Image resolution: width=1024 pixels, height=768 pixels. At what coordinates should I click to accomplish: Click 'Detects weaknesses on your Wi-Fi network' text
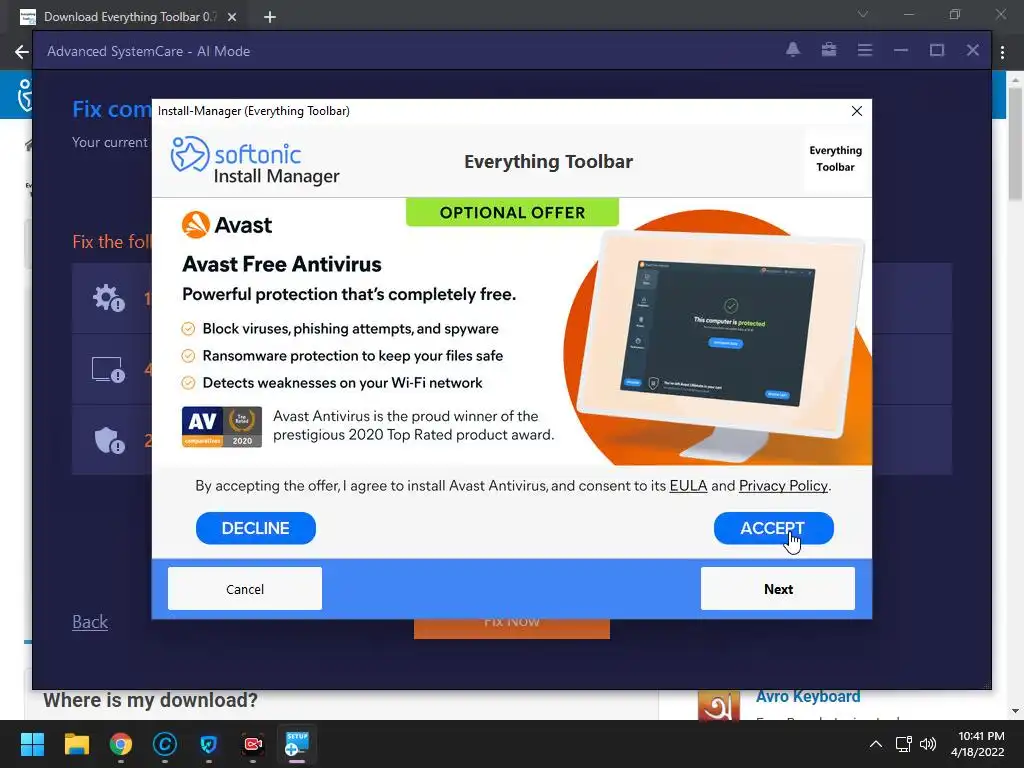342,383
